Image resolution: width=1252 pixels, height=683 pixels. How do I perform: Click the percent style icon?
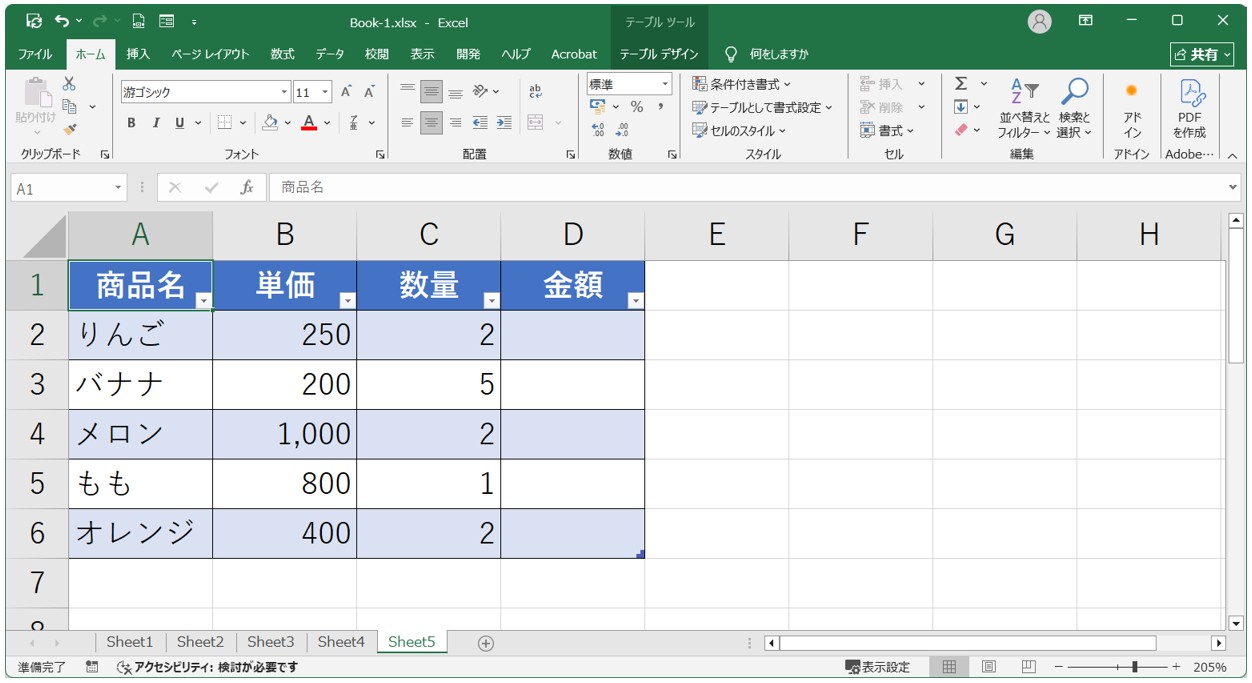[x=636, y=106]
